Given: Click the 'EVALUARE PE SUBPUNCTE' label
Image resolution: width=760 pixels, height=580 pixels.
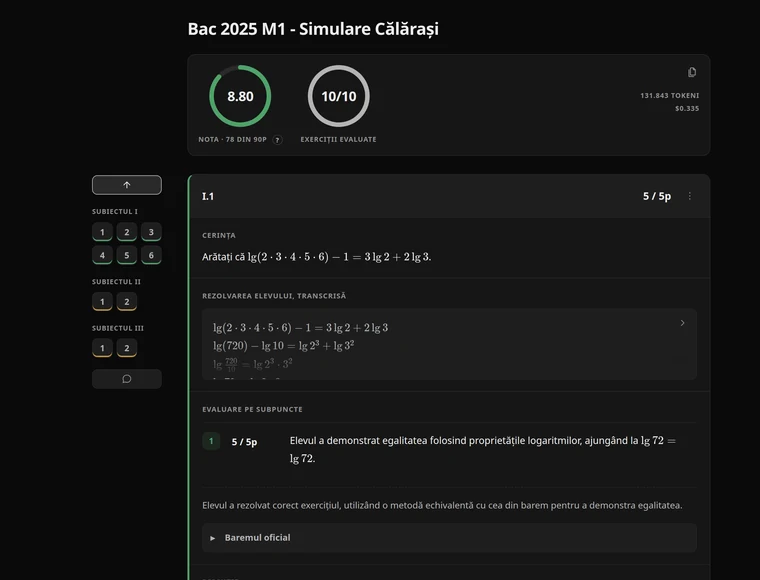Looking at the screenshot, I should pyautogui.click(x=252, y=409).
